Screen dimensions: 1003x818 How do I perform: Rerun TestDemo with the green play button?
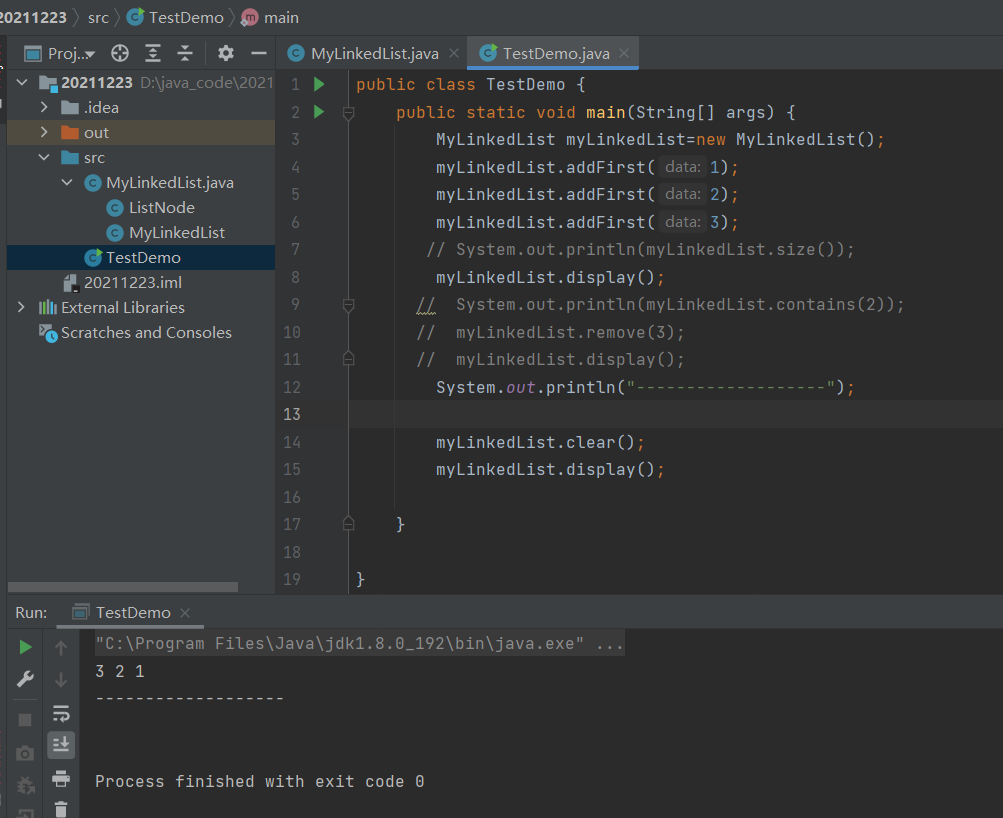tap(25, 647)
